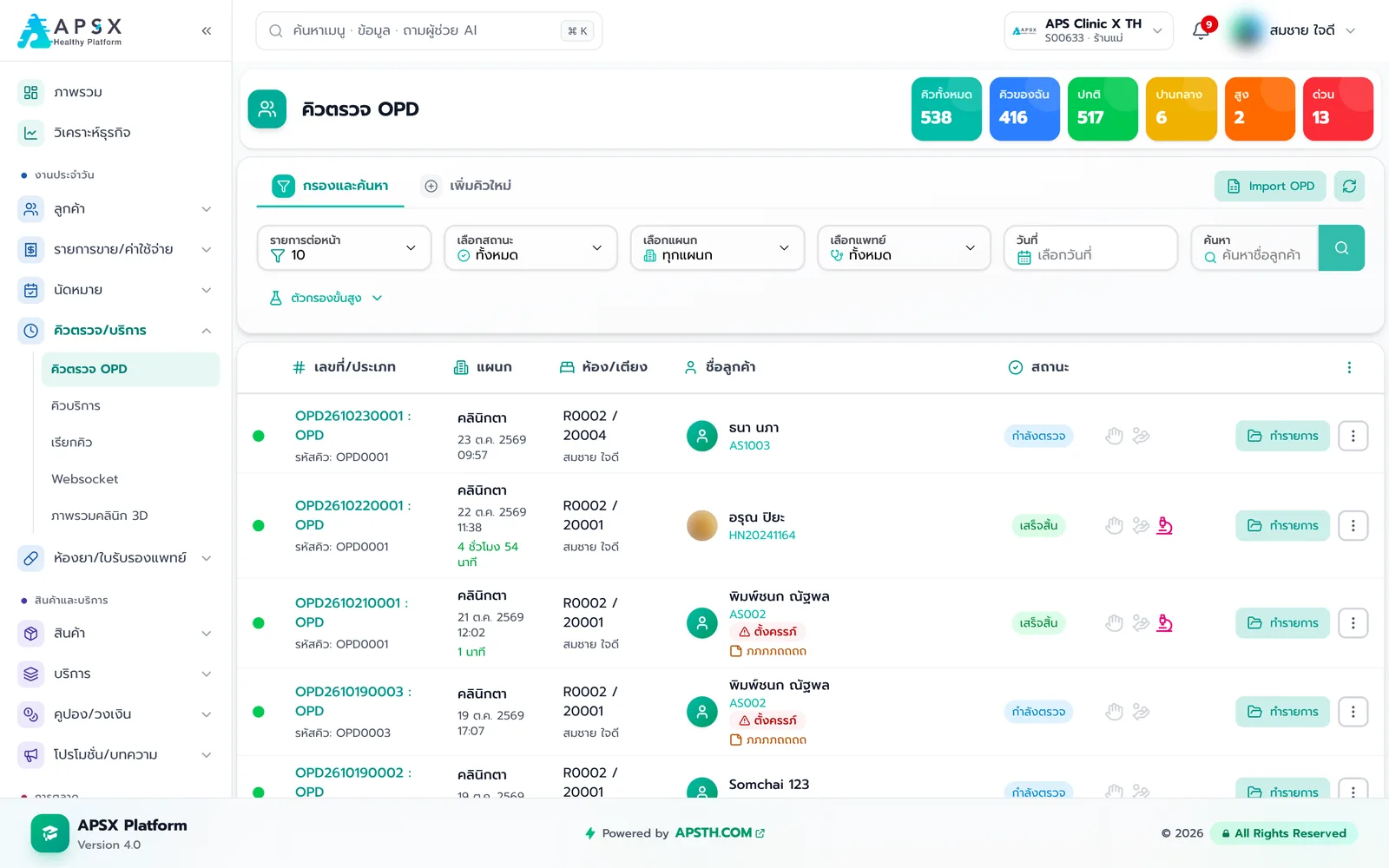The image size is (1389, 868).
Task: Select กรองและค้นหา tab
Action: click(330, 186)
